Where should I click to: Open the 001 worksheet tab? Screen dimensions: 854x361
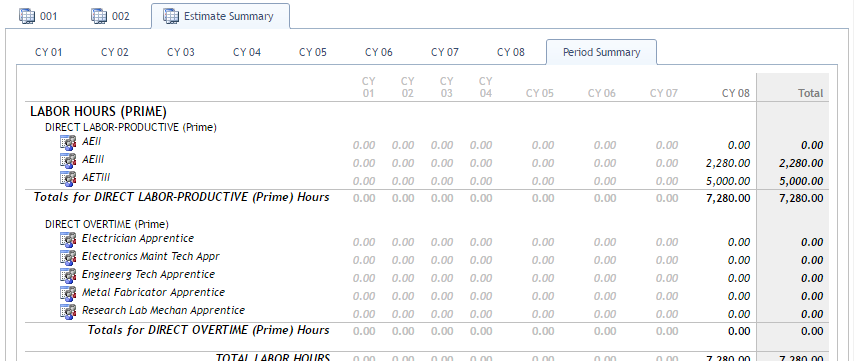38,16
